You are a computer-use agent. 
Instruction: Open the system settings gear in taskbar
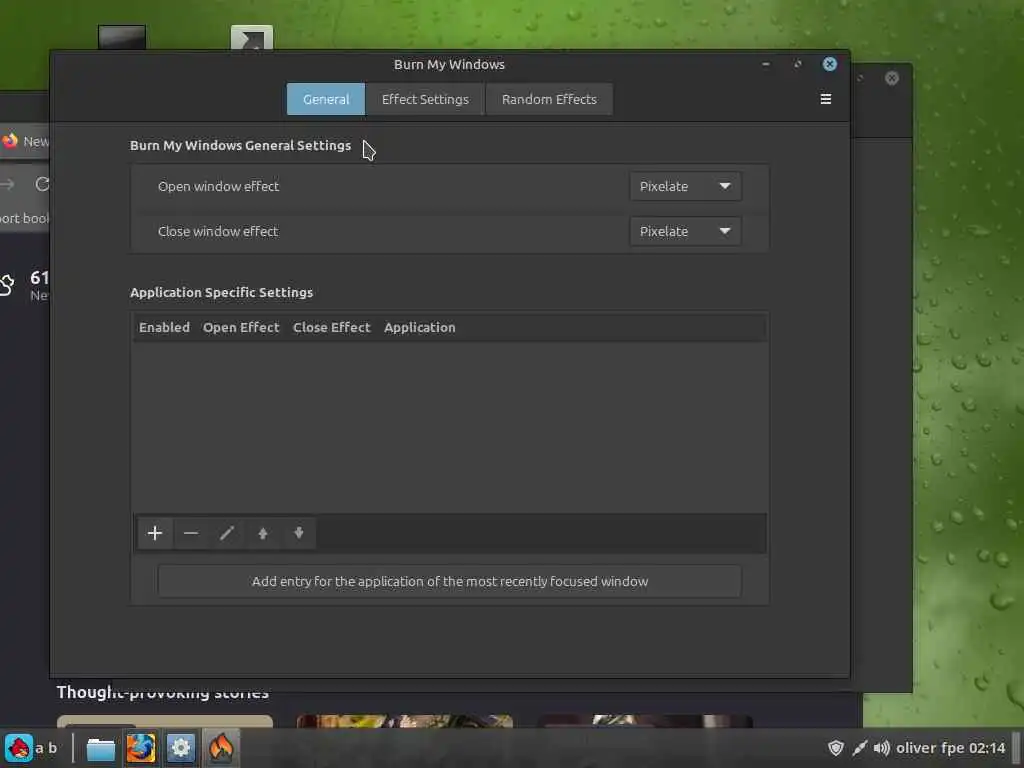181,748
